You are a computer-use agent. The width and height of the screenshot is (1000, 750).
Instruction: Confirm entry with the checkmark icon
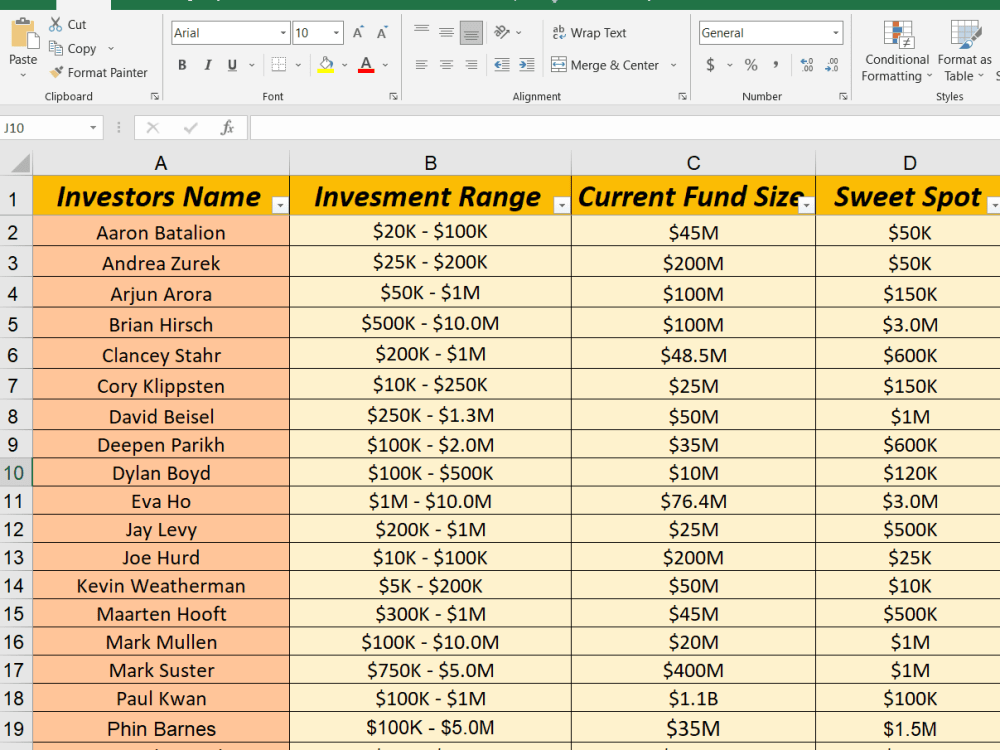click(x=190, y=128)
